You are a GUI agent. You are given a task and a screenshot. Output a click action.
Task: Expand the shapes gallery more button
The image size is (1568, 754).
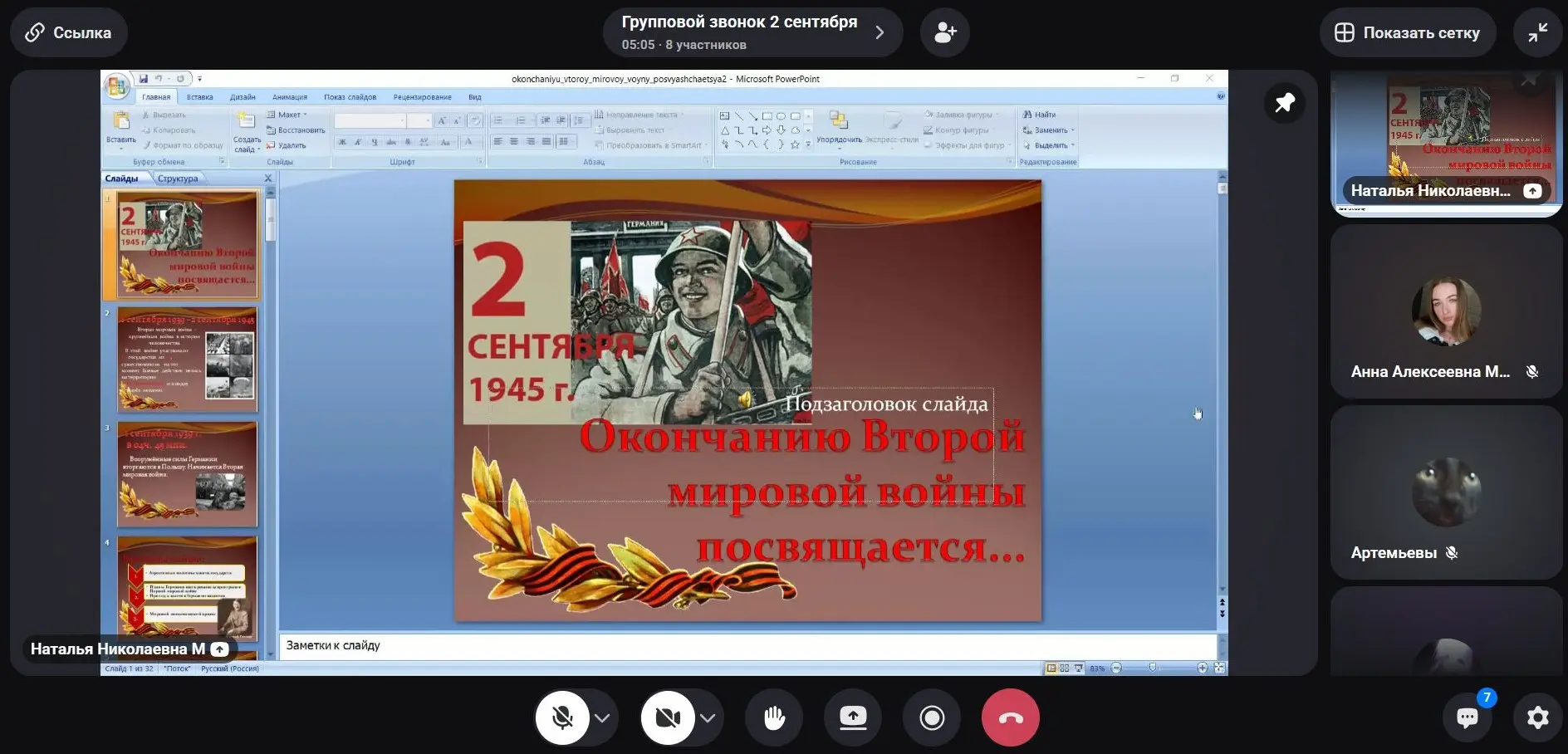click(808, 144)
